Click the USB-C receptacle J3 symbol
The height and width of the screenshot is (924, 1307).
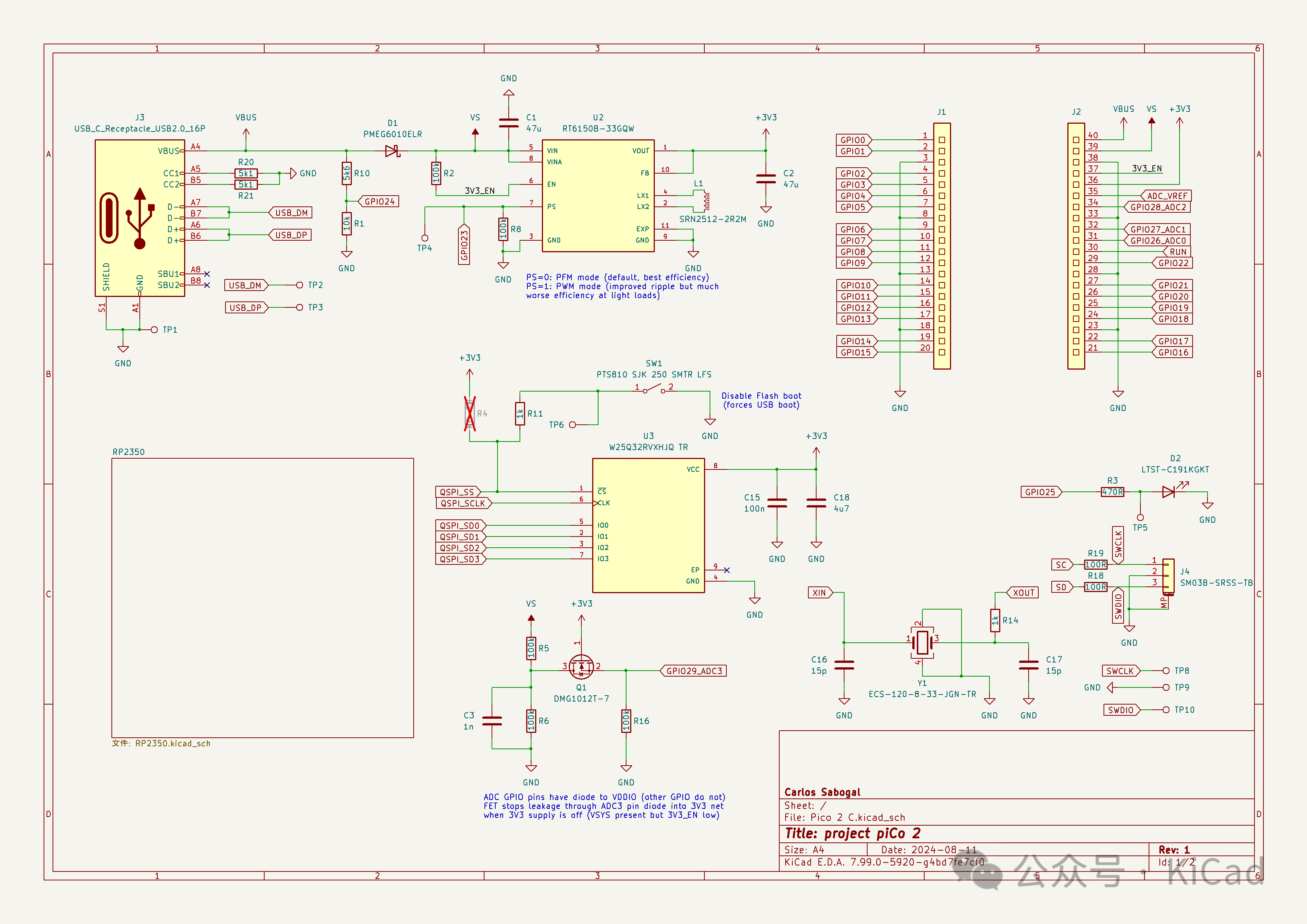pos(139,218)
